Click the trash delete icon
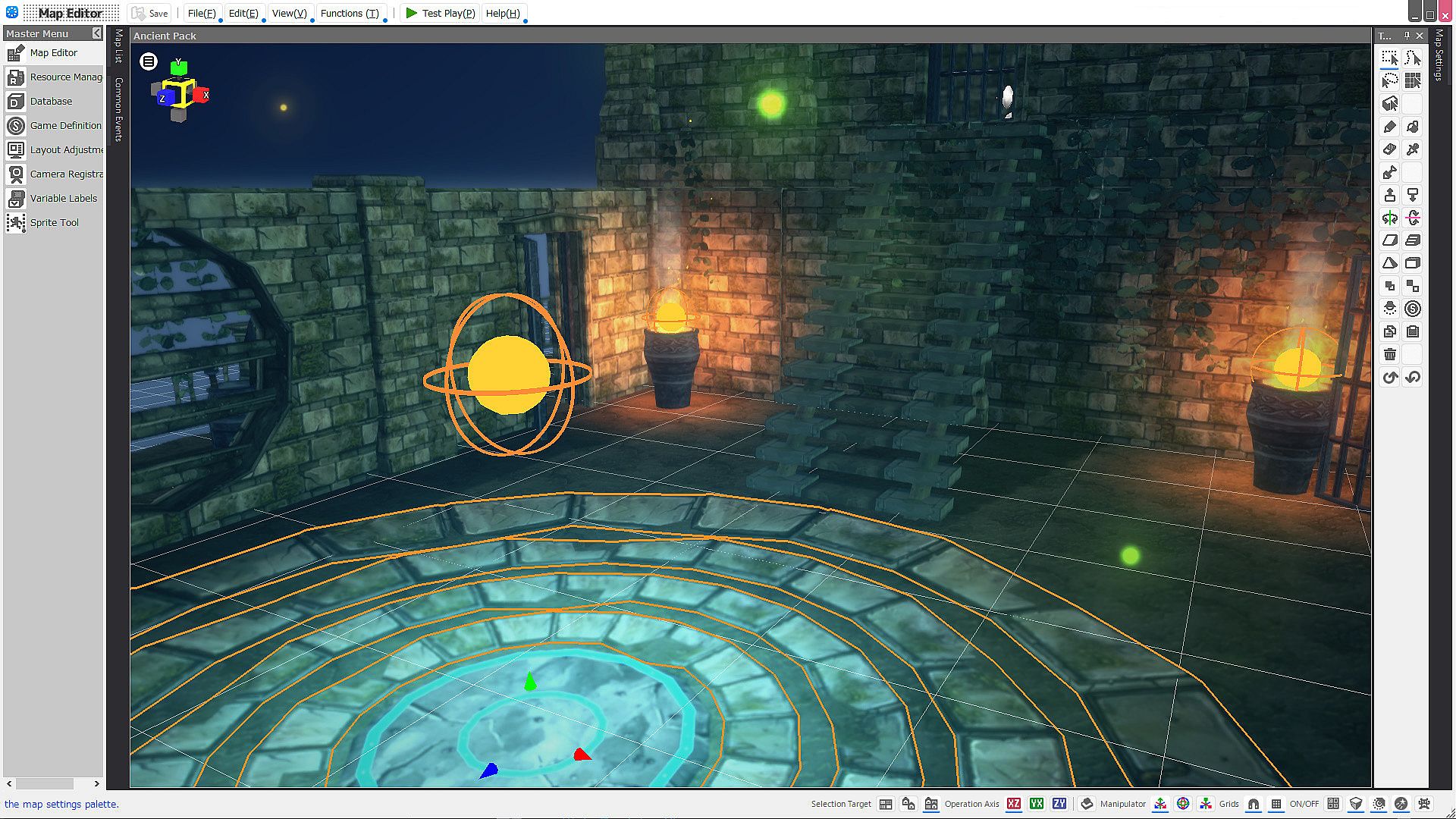This screenshot has height=819, width=1456. pos(1389,354)
